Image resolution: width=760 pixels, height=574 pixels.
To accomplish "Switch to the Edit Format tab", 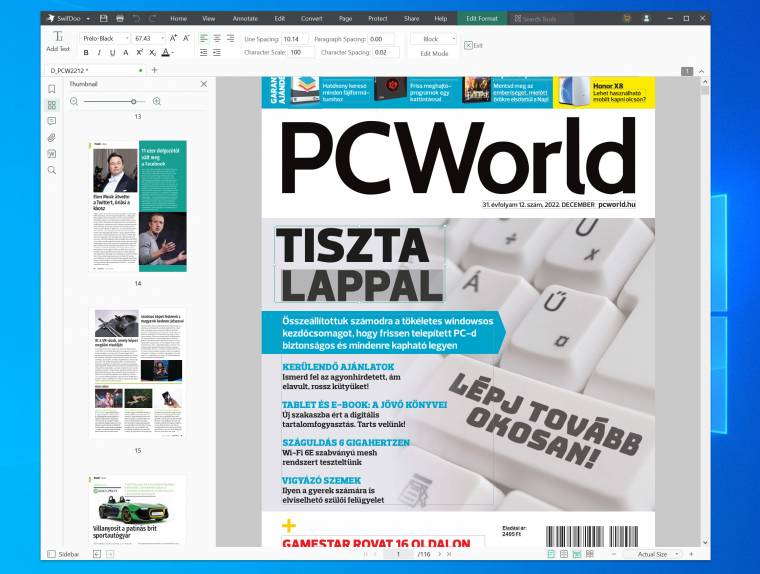I will pyautogui.click(x=482, y=18).
